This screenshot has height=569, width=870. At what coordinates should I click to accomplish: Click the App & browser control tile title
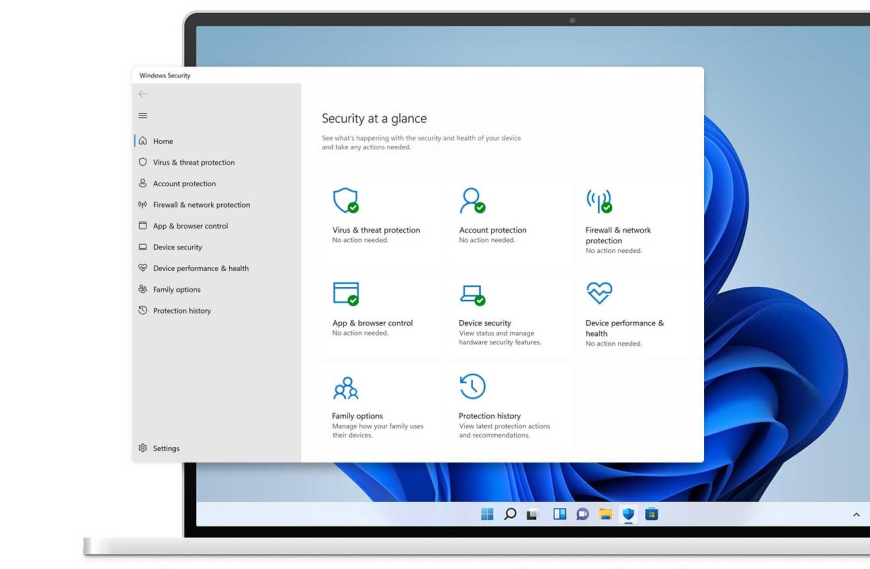(372, 323)
